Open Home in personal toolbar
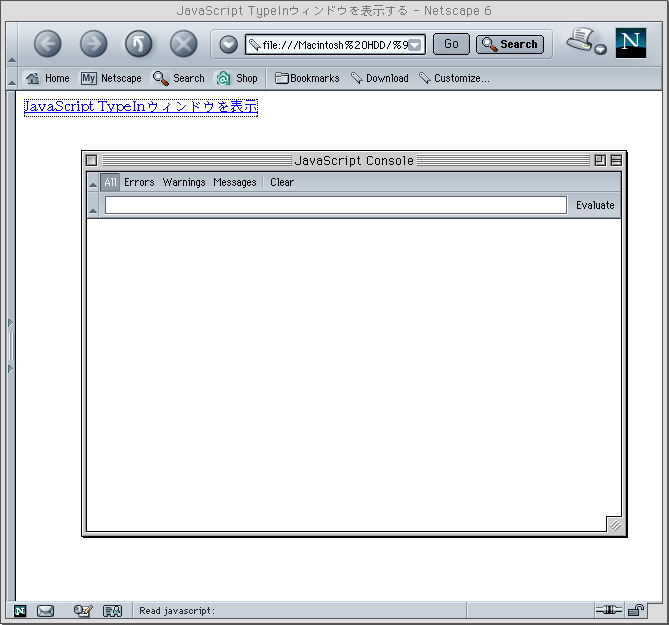This screenshot has height=625, width=669. [47, 78]
